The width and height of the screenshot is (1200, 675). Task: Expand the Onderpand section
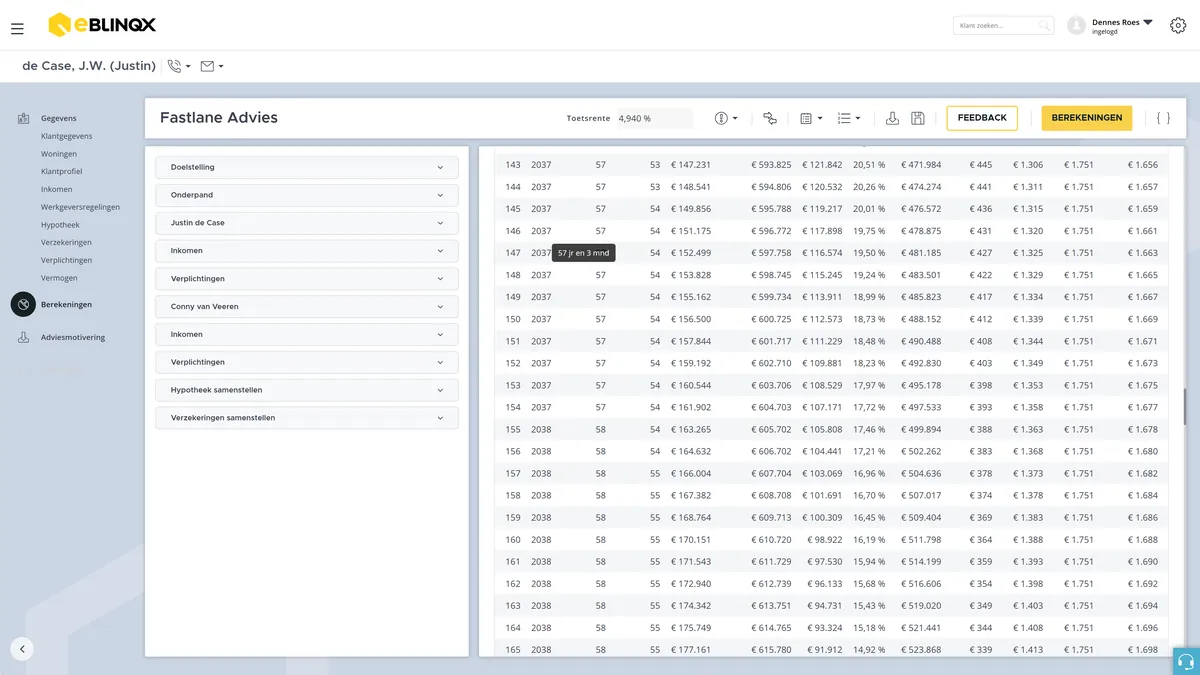point(307,195)
